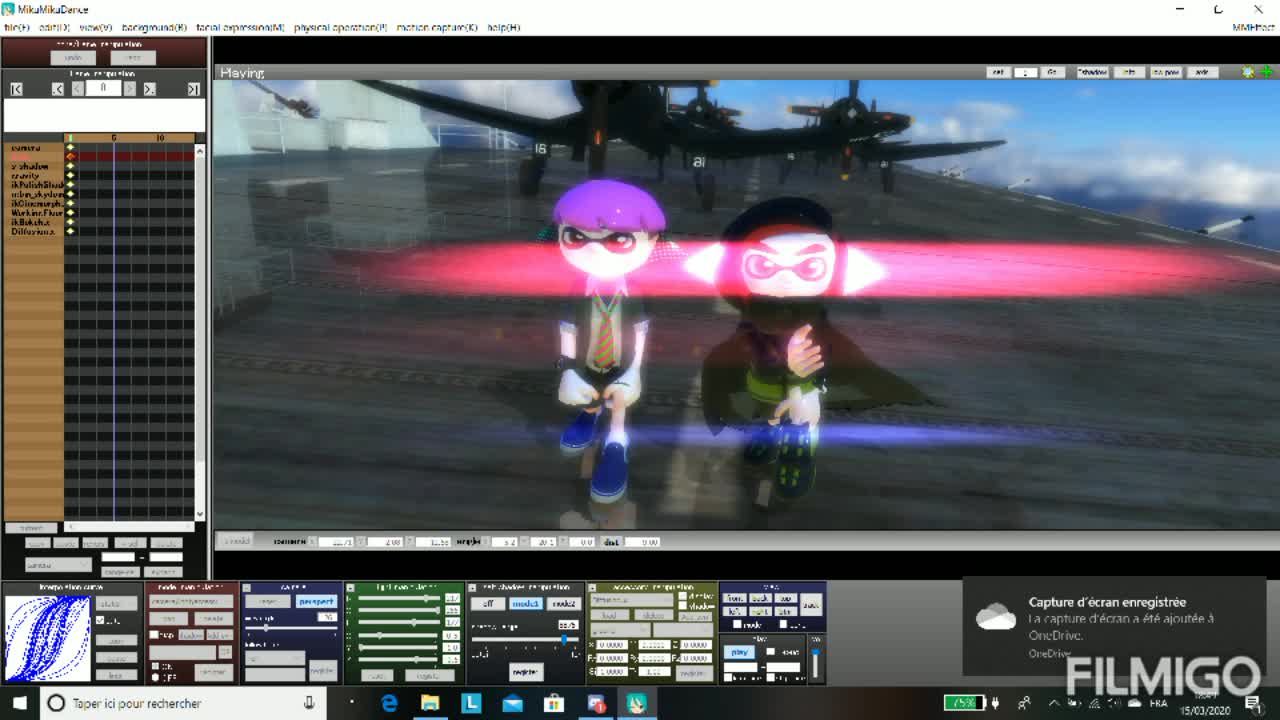Screen dimensions: 1280x720
Task: Click register in self shadow panel
Action: (x=525, y=671)
